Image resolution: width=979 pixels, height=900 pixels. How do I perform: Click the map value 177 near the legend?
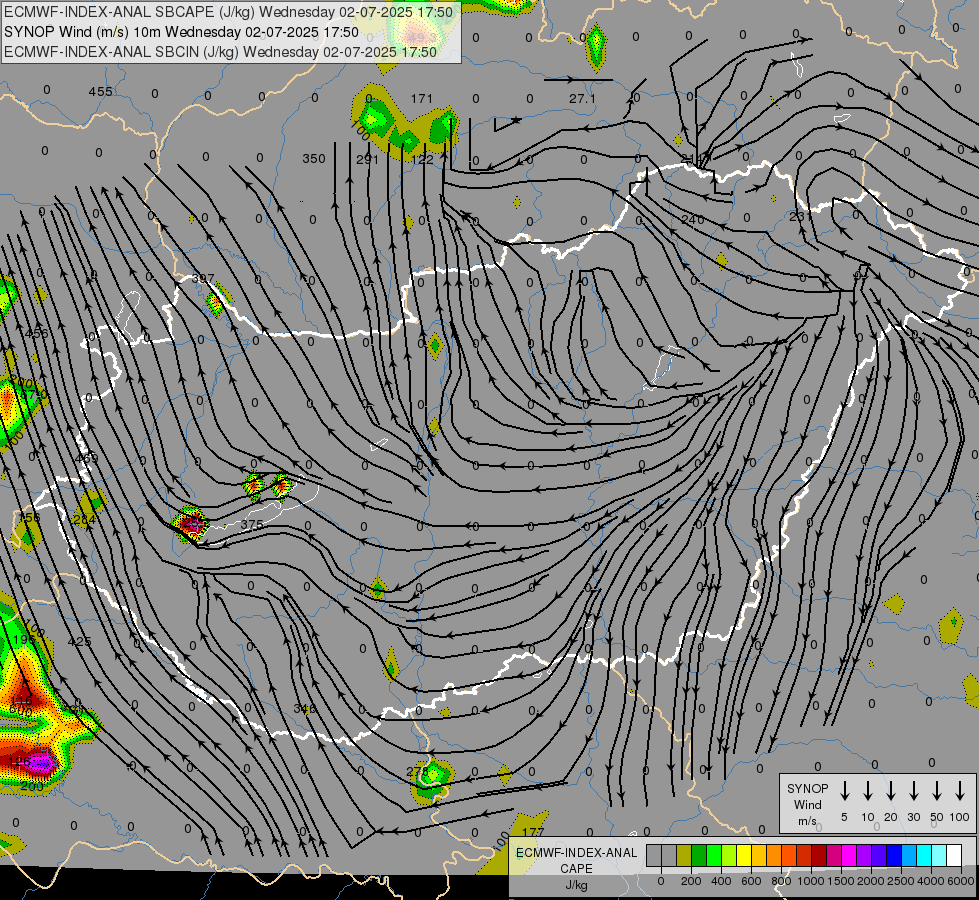pyautogui.click(x=533, y=832)
